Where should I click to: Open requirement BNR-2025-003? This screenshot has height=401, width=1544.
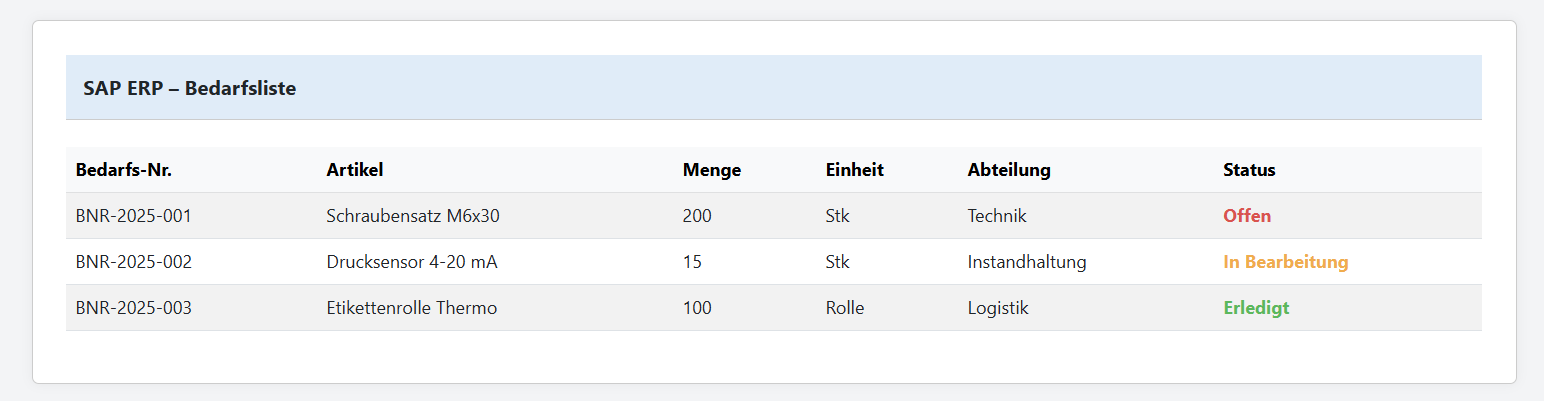[x=134, y=308]
